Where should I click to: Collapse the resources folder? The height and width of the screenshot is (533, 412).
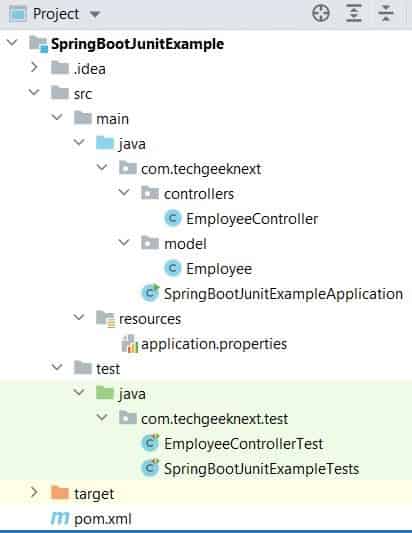tap(79, 317)
